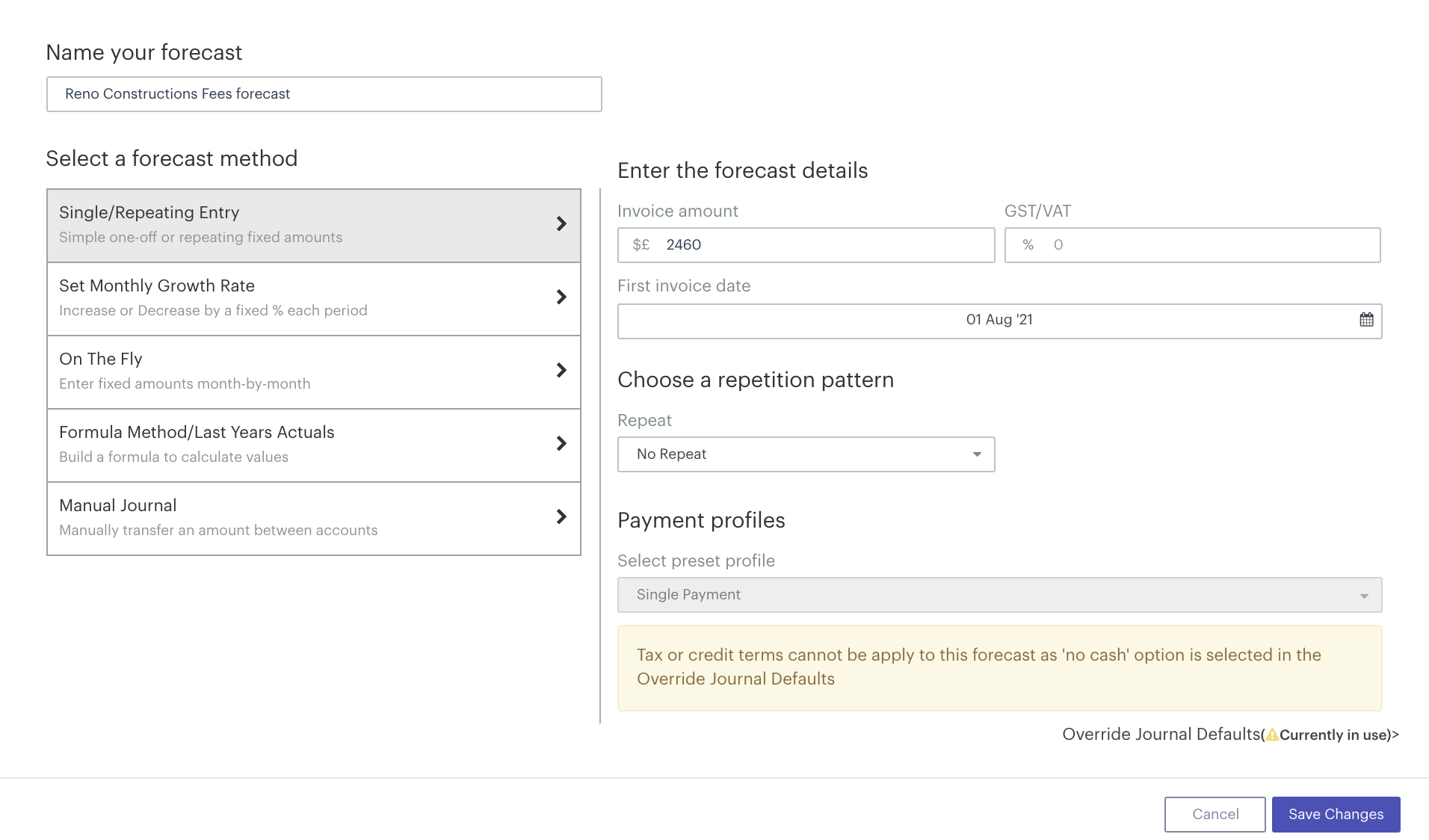The image size is (1429, 840).
Task: Select the Set Monthly Growth Rate method
Action: [314, 299]
